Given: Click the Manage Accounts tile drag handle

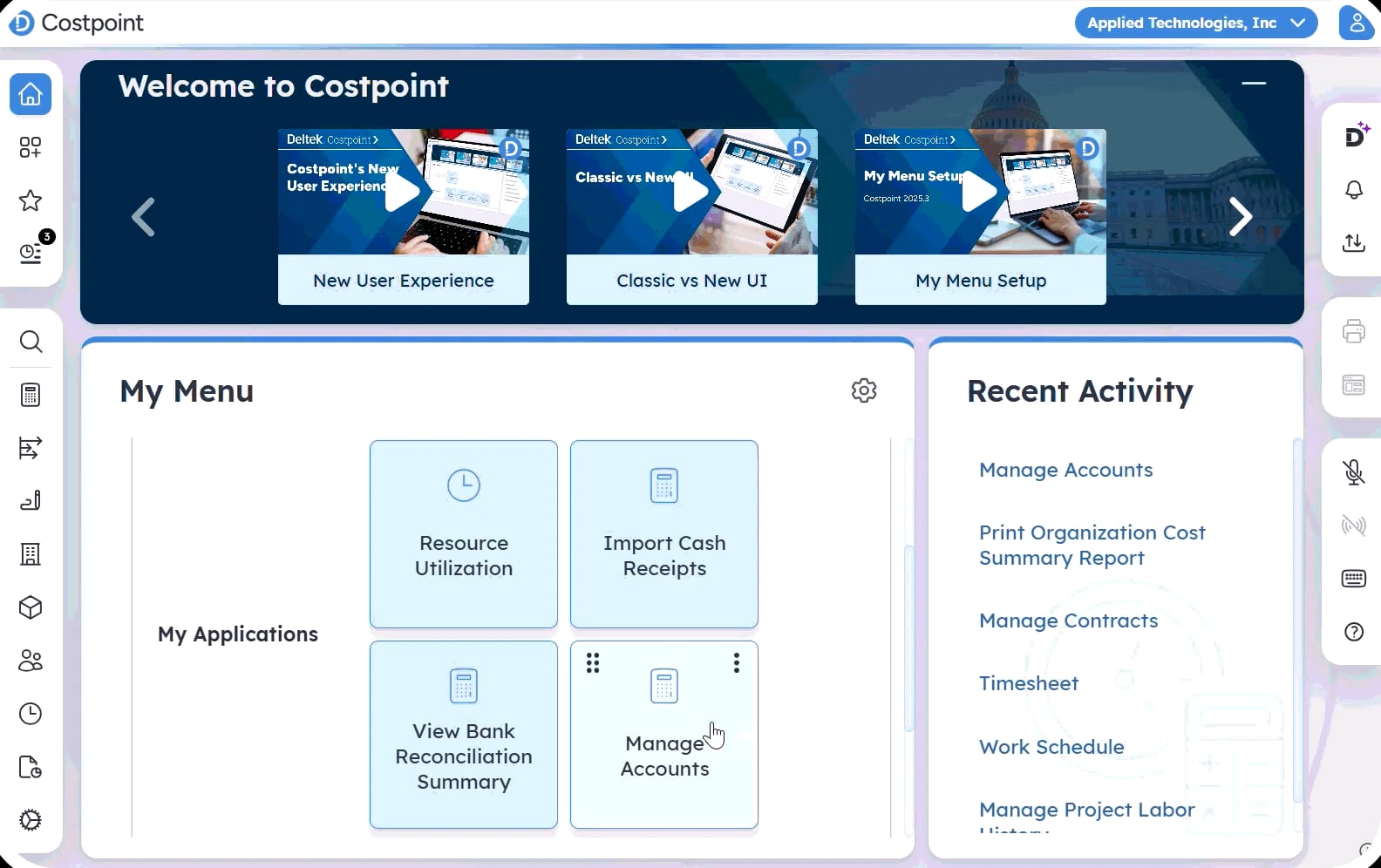Looking at the screenshot, I should 593,663.
